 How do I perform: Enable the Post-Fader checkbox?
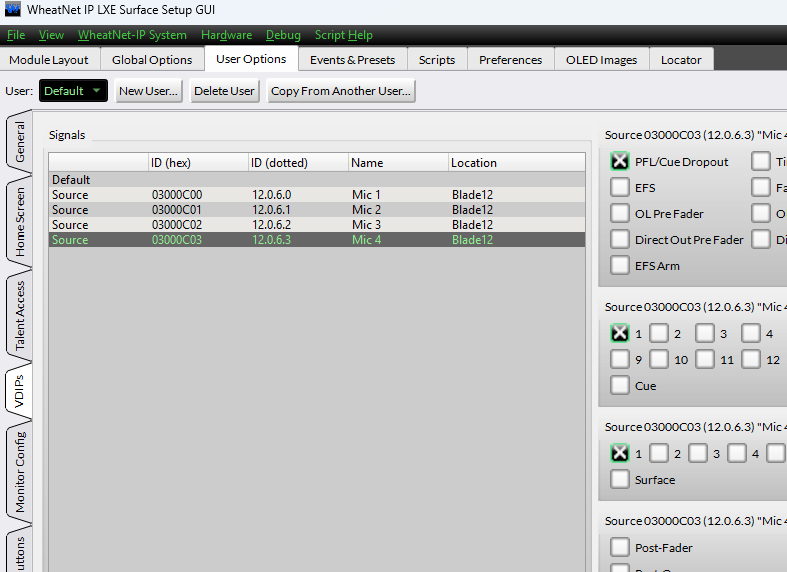tap(620, 548)
